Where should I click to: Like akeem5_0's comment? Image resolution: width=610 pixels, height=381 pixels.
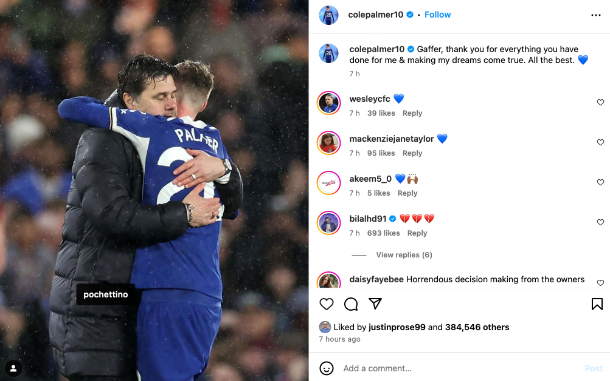point(600,182)
